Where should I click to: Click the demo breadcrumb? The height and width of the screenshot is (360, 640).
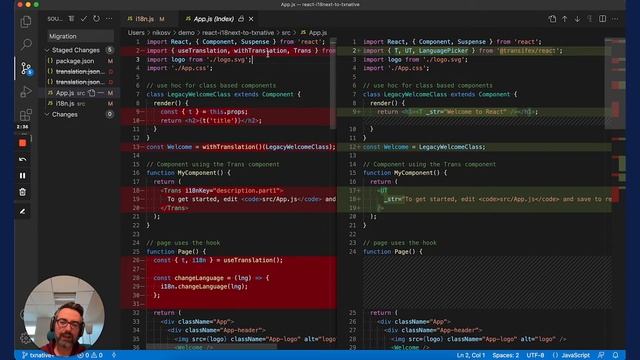point(186,32)
